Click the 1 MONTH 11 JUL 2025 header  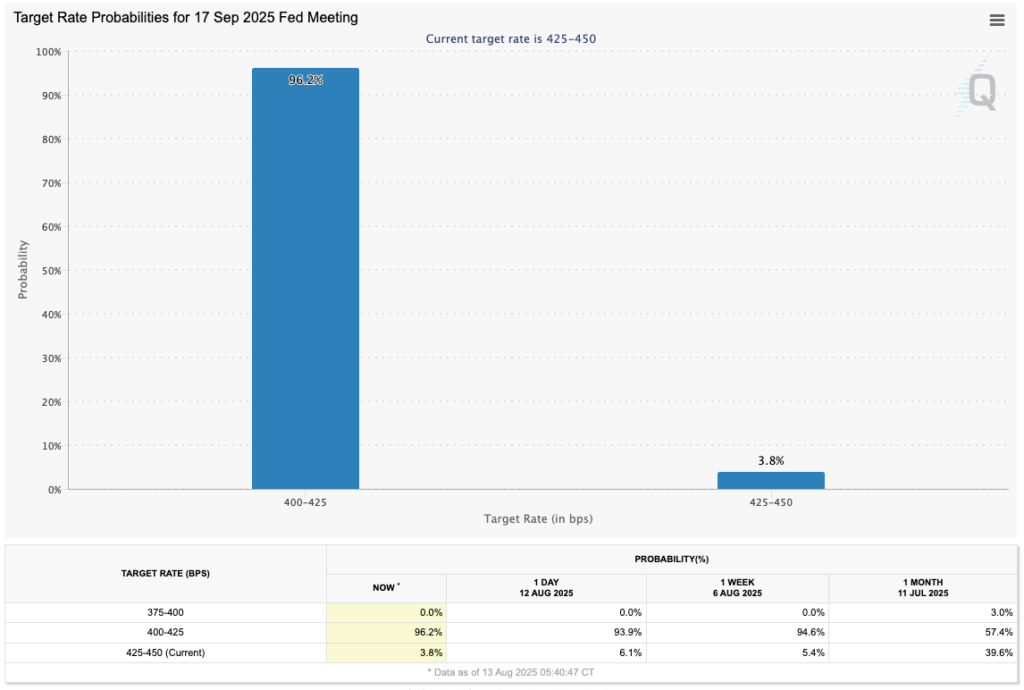[925, 586]
